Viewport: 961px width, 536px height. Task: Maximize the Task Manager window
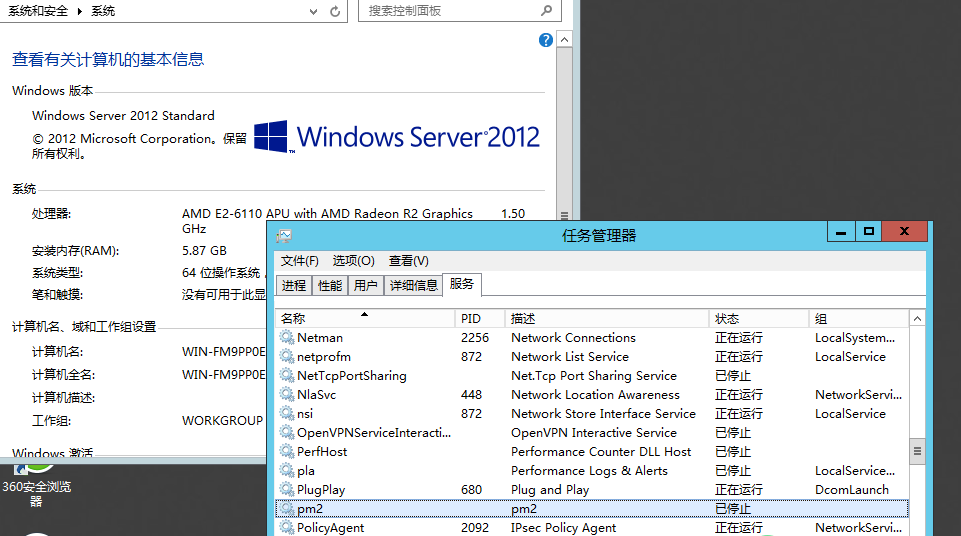pyautogui.click(x=868, y=232)
